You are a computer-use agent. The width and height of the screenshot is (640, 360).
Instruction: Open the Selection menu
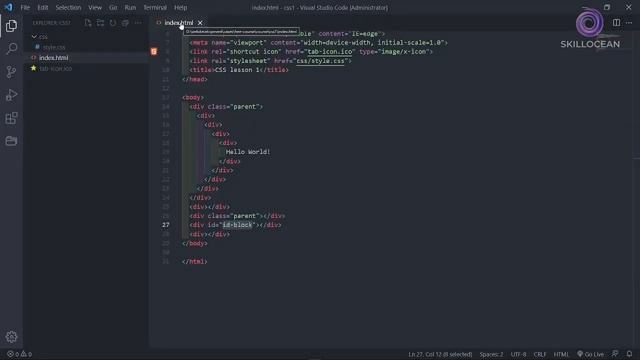68,7
